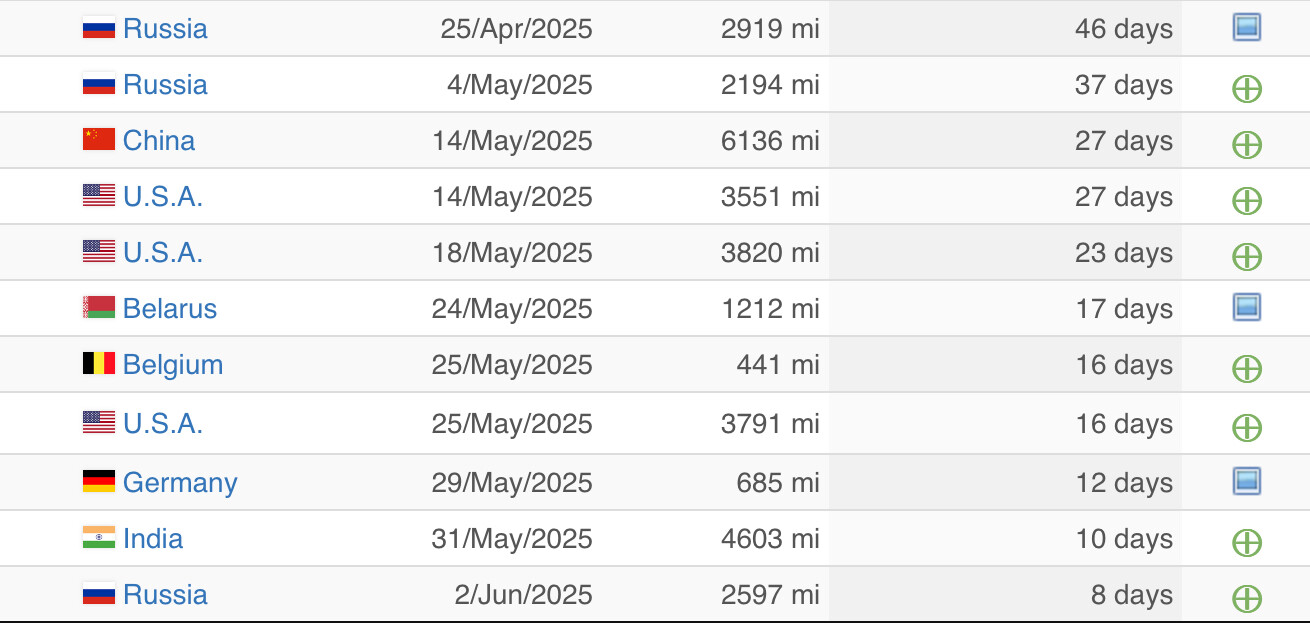This screenshot has width=1310, height=627.
Task: Expand the U.S.A. 3791 mi entry plus icon
Action: point(1246,428)
